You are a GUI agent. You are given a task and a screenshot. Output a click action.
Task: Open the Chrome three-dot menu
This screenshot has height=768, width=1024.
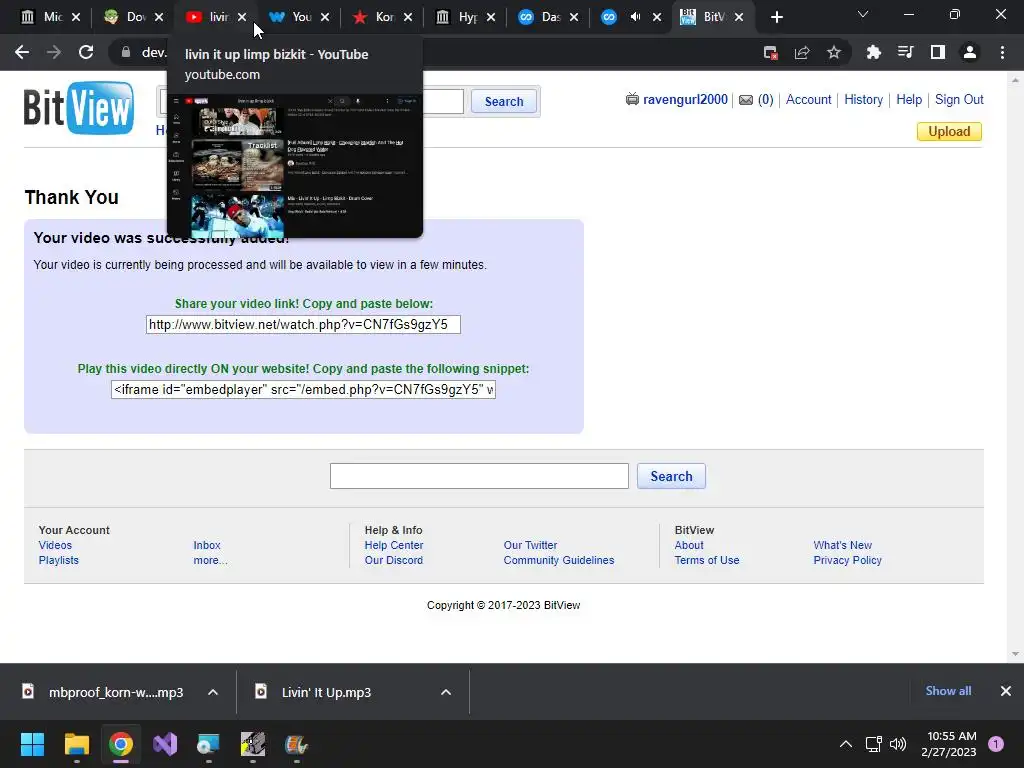(x=1002, y=52)
